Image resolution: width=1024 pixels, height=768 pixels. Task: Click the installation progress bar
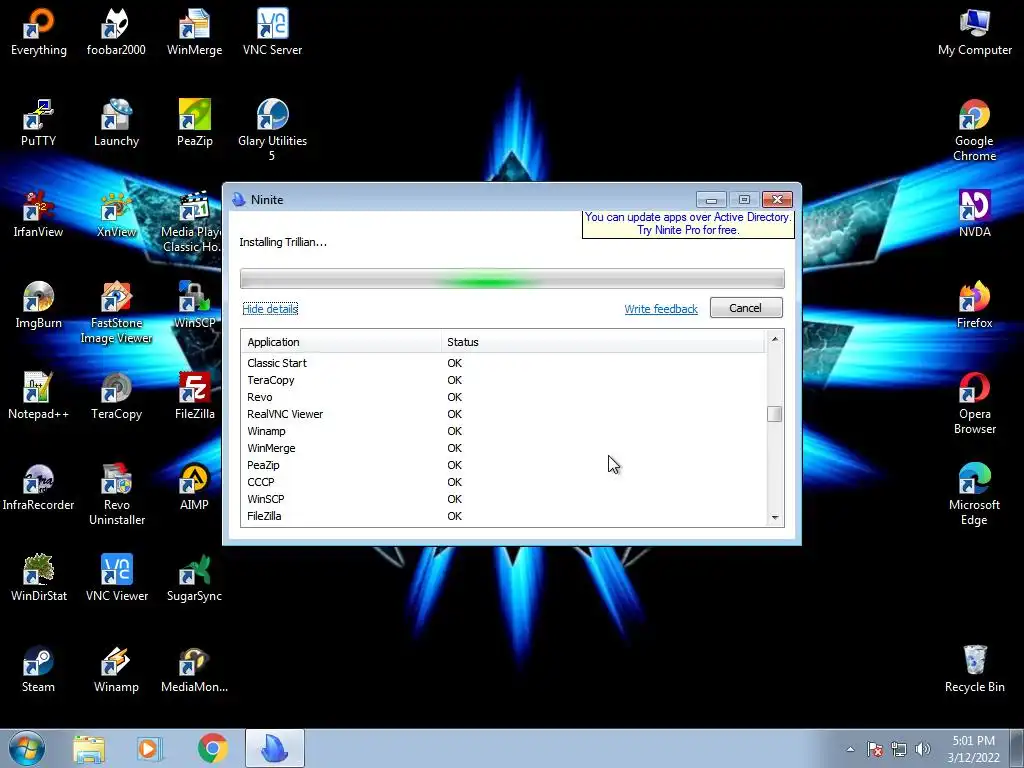point(512,279)
